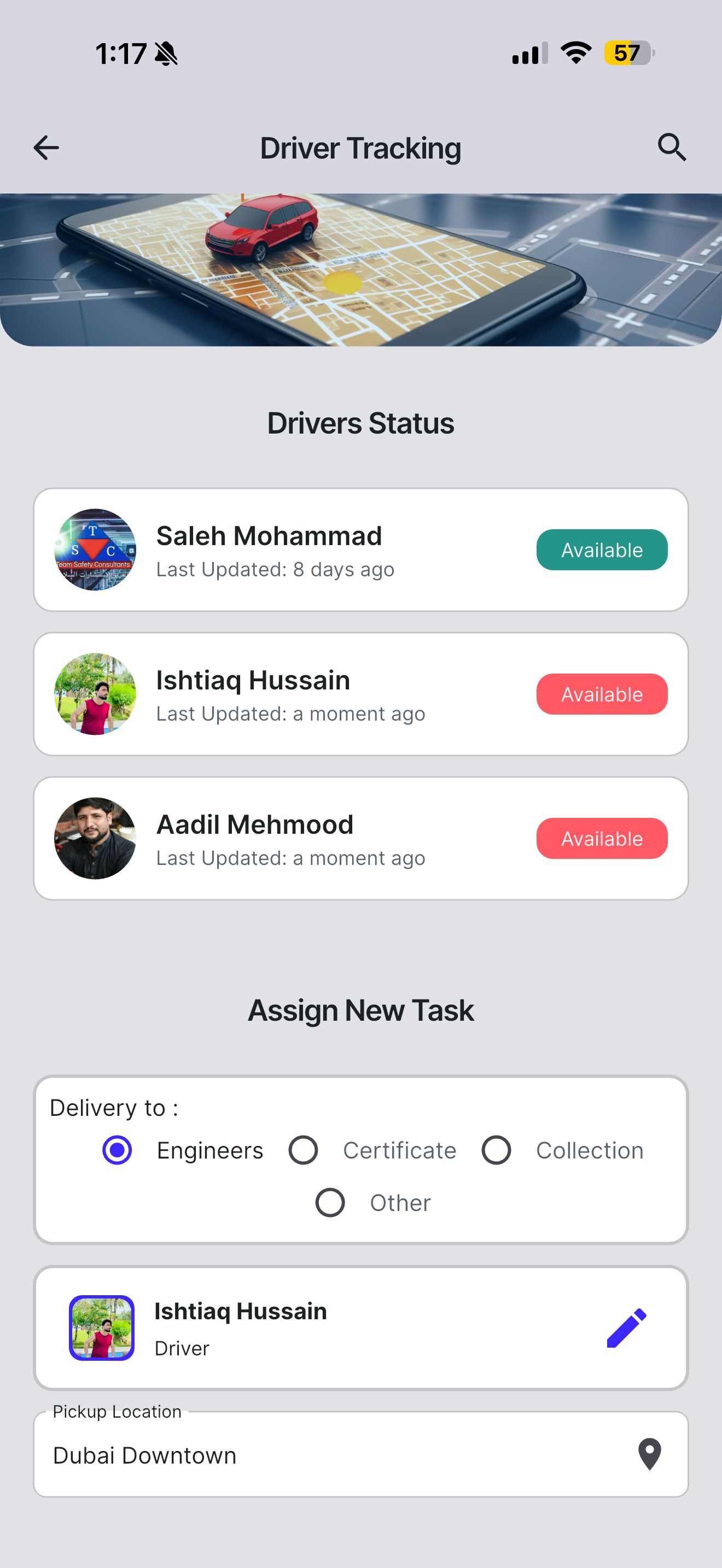Tap Saleh Mohammad's green Available badge
The height and width of the screenshot is (1568, 722).
point(602,549)
